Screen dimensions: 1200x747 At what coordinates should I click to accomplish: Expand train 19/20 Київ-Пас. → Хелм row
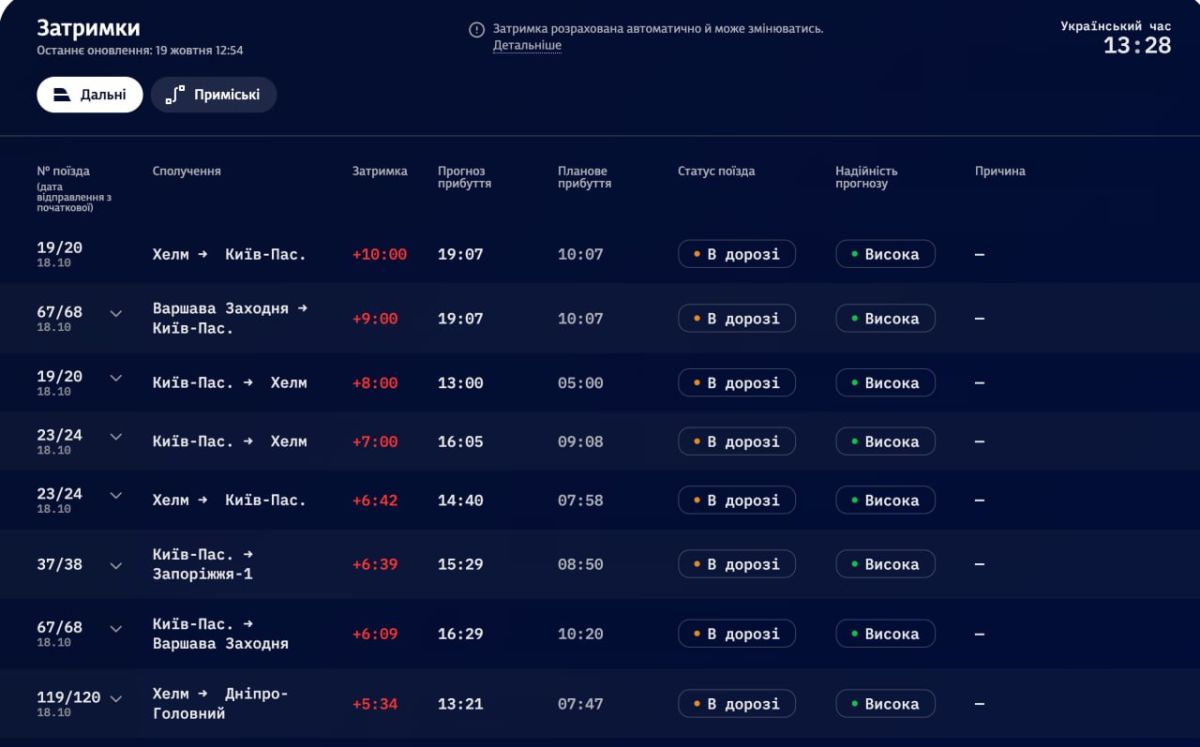point(116,378)
